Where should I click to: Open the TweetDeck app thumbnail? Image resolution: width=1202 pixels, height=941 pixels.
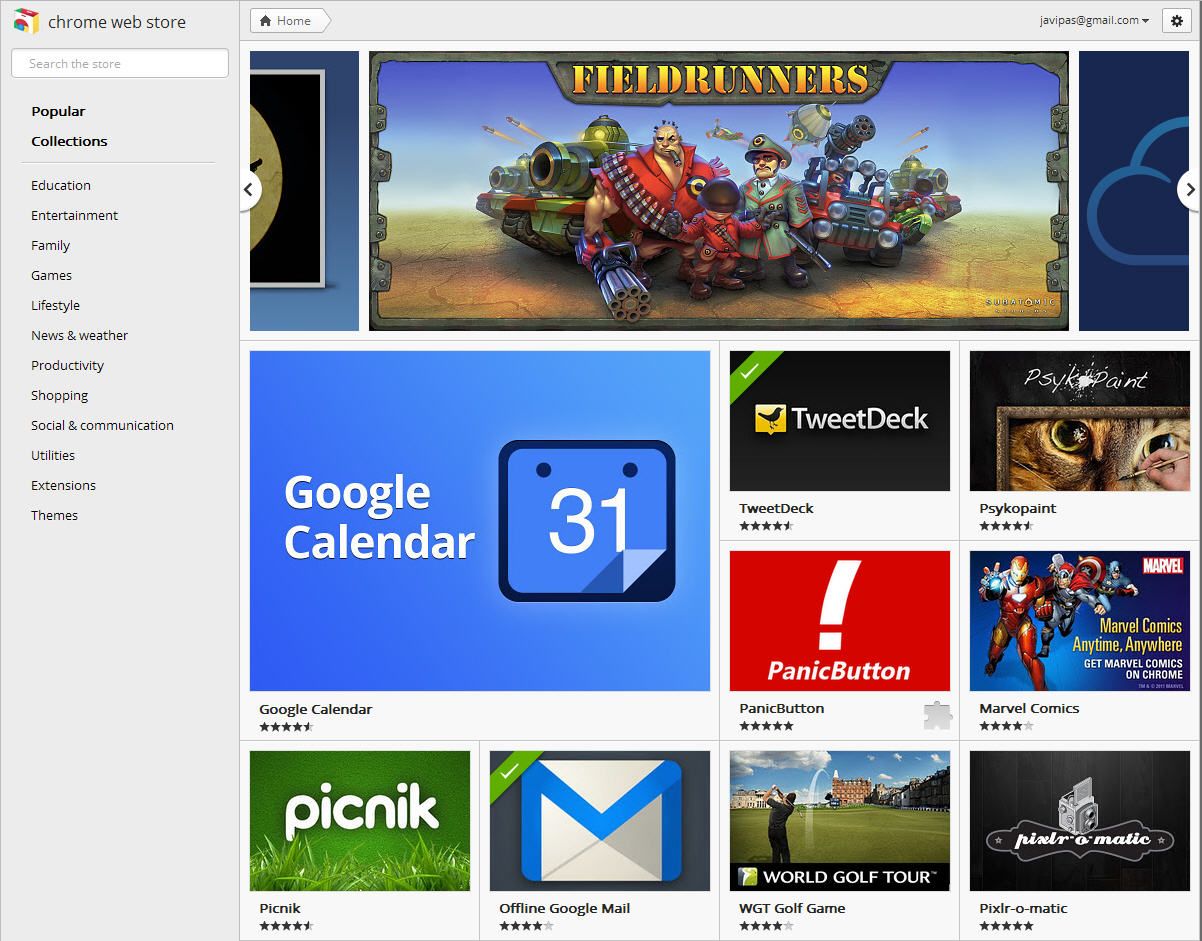click(x=839, y=421)
